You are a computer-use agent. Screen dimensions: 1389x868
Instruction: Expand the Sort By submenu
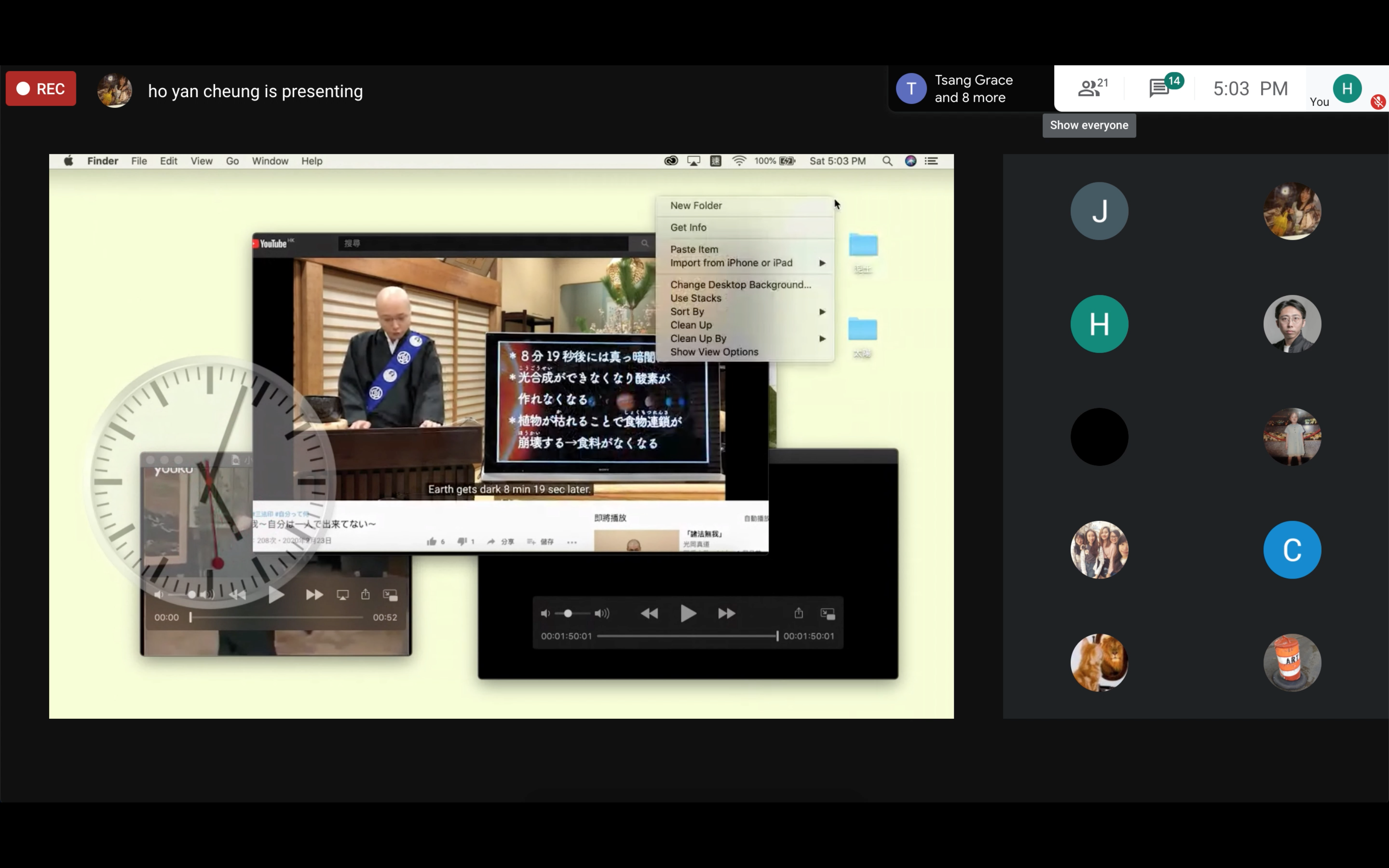[x=745, y=312]
